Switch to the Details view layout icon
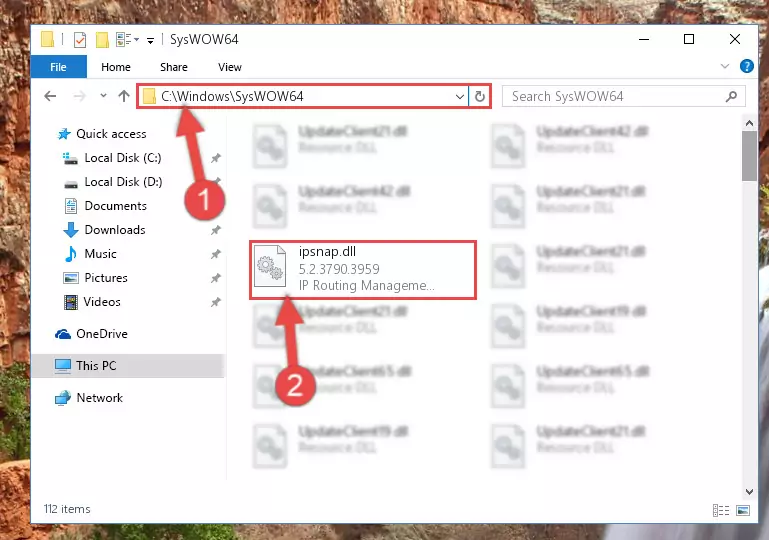Viewport: 769px width, 540px height. (x=720, y=510)
